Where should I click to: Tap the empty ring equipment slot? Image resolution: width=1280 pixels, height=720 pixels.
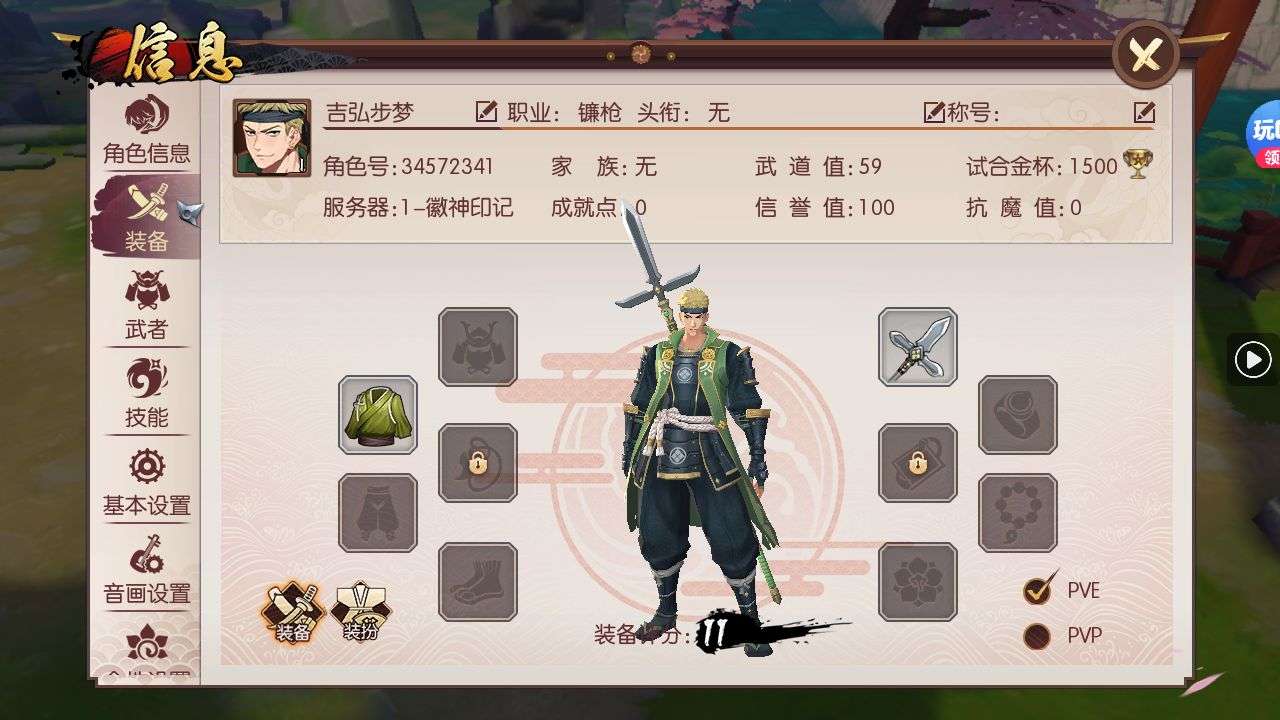pyautogui.click(x=1018, y=415)
